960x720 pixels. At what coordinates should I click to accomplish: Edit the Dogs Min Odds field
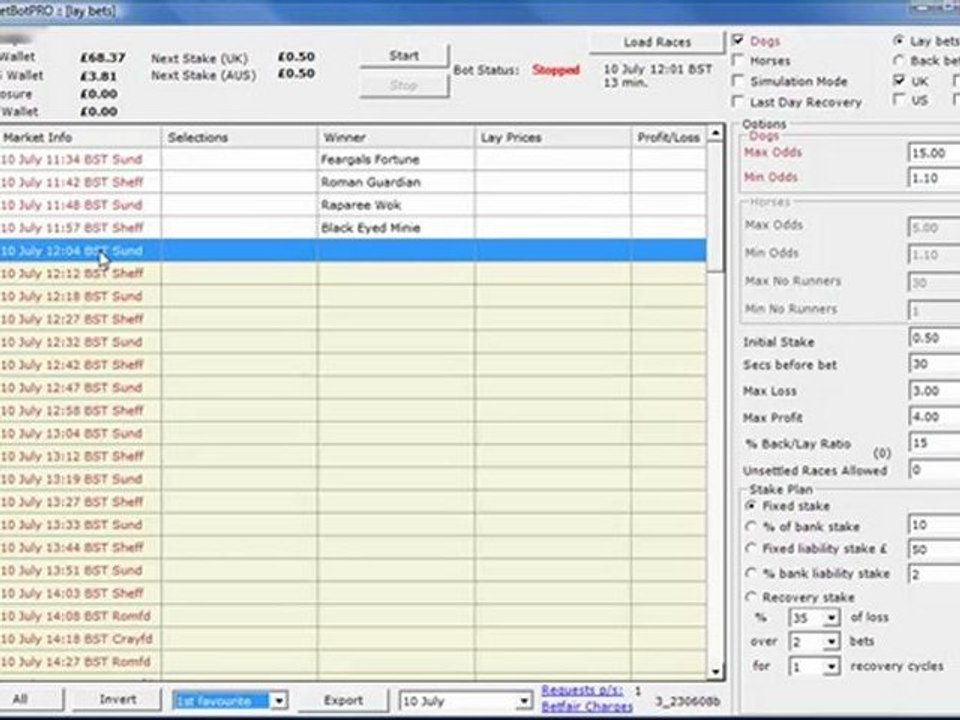click(x=934, y=178)
